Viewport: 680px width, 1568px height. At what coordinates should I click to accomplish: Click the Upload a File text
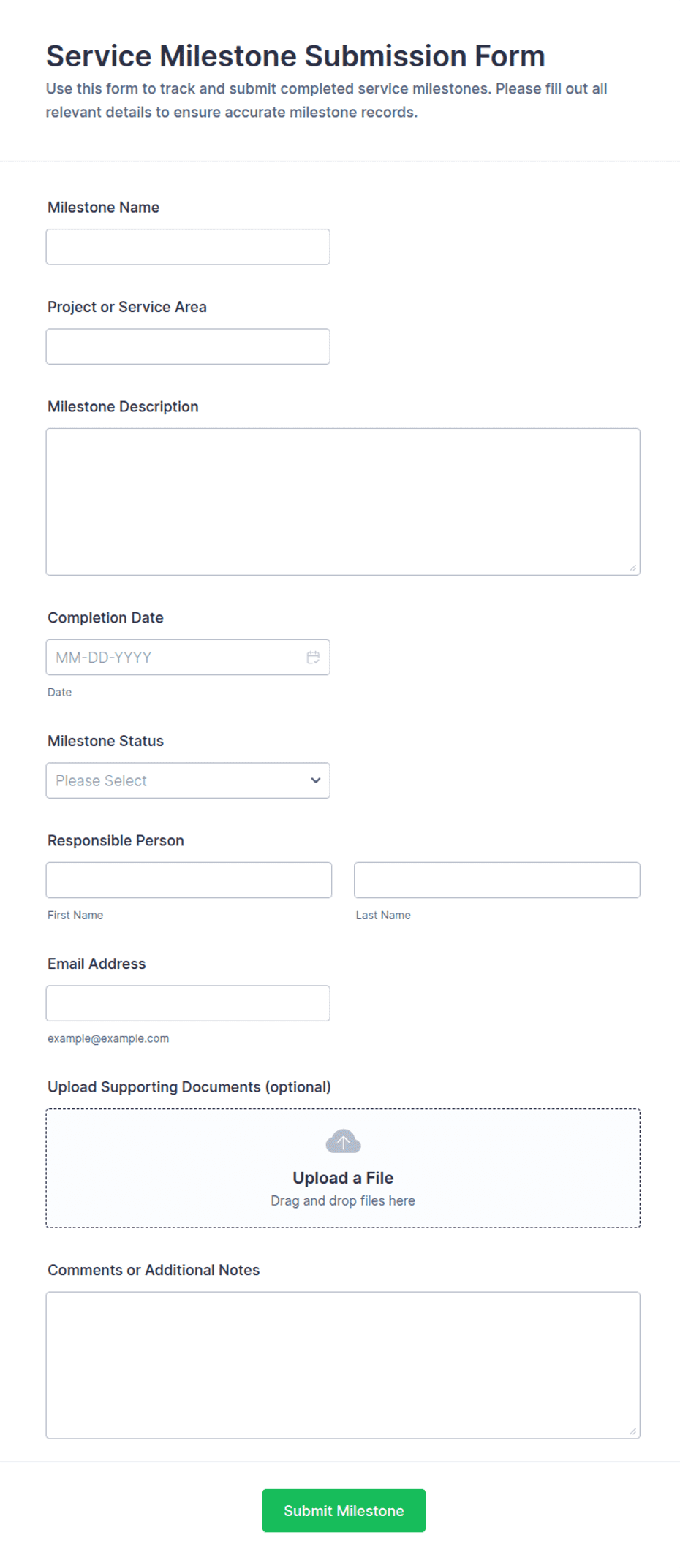[x=343, y=1178]
